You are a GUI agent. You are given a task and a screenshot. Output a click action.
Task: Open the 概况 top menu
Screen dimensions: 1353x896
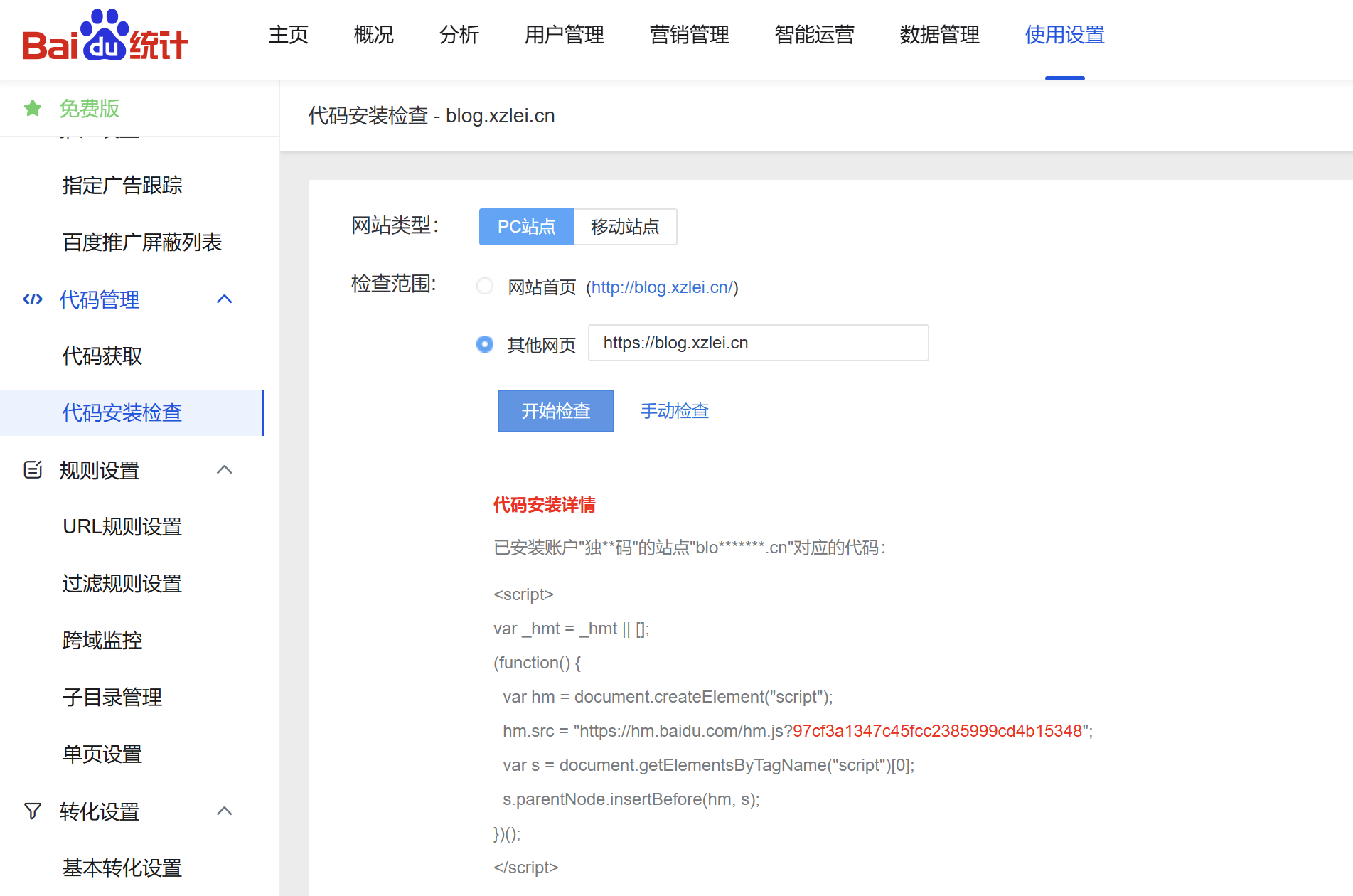coord(373,35)
